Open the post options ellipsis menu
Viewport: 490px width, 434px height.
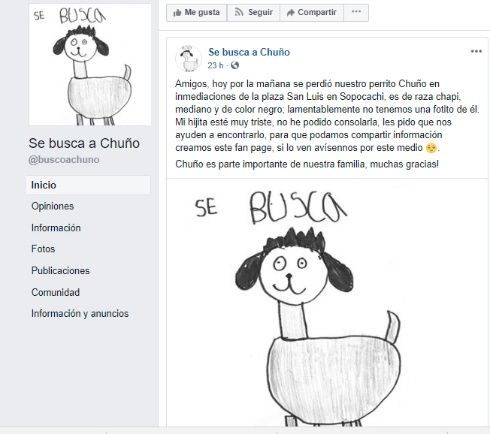476,51
